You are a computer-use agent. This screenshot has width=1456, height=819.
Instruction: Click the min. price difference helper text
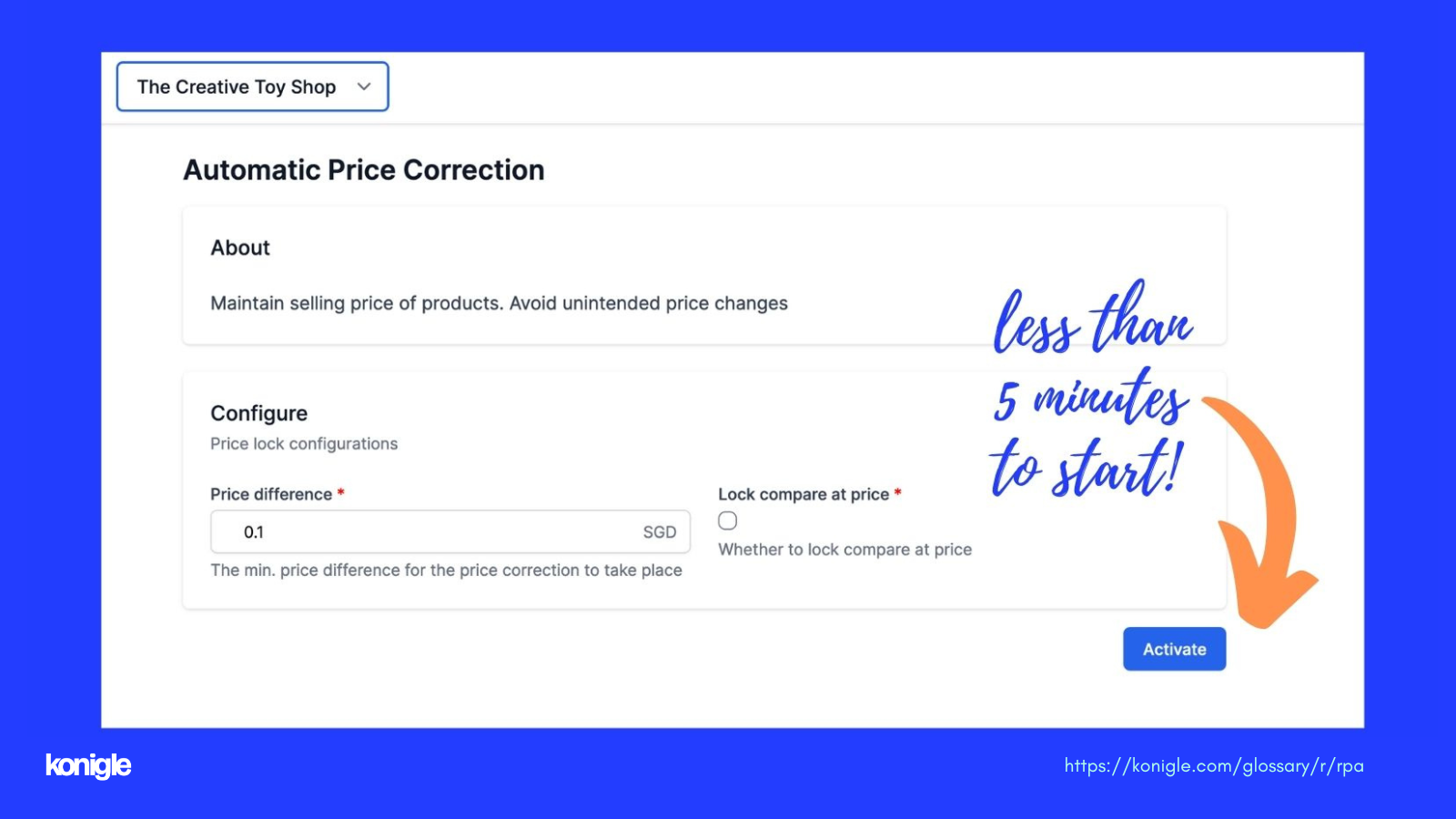pyautogui.click(x=446, y=571)
